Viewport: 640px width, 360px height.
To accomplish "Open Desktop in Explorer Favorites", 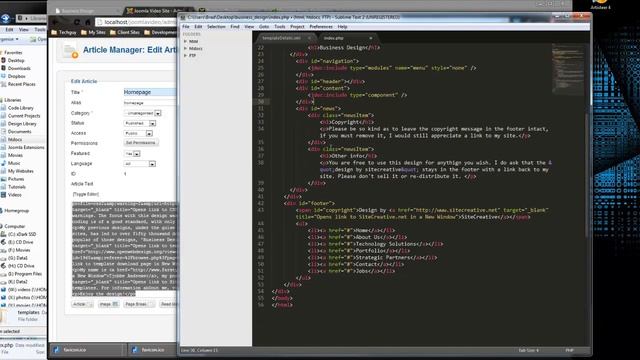I will pos(16,60).
